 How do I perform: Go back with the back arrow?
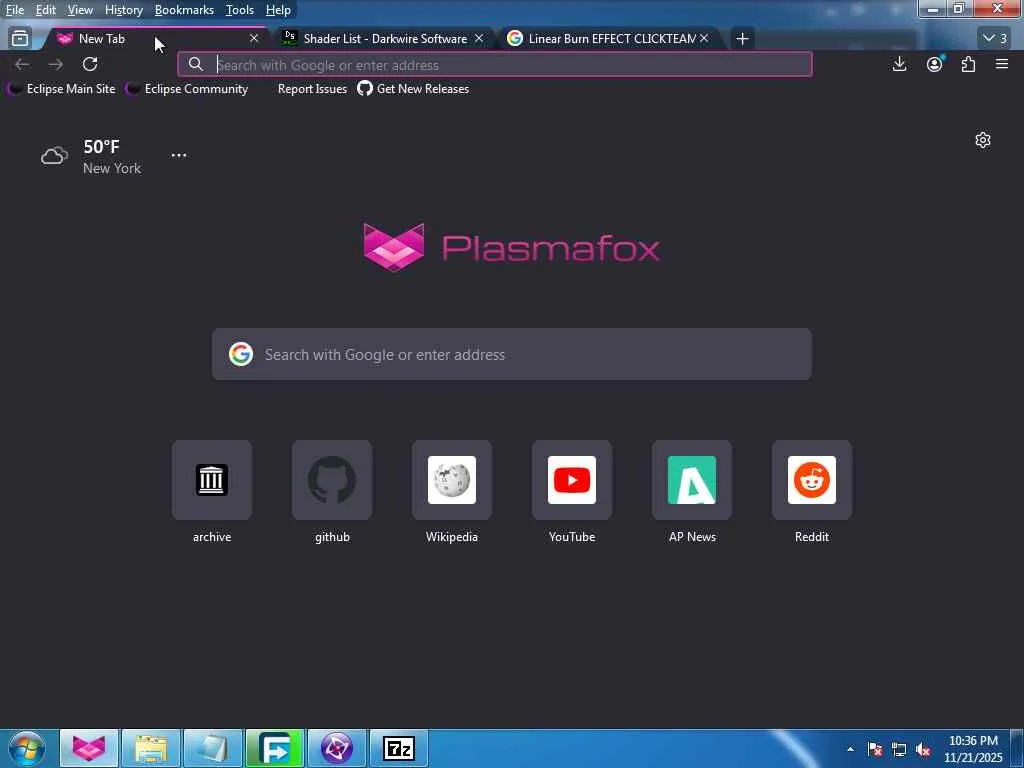(22, 64)
